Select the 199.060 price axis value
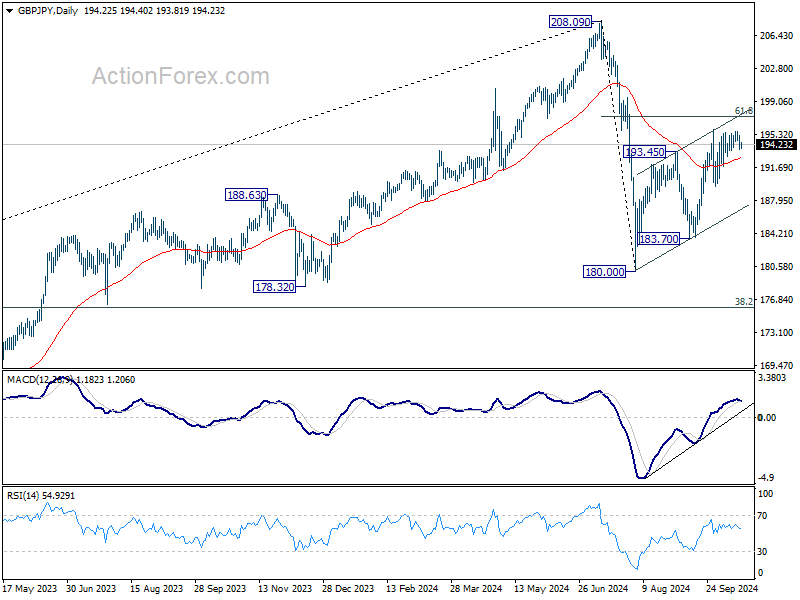The height and width of the screenshot is (600, 800). [x=777, y=102]
